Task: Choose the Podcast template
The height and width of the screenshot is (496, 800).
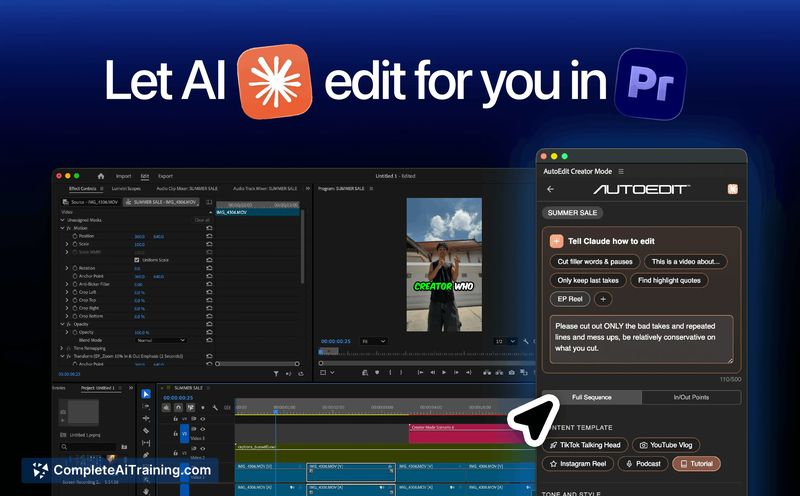Action: pyautogui.click(x=643, y=464)
